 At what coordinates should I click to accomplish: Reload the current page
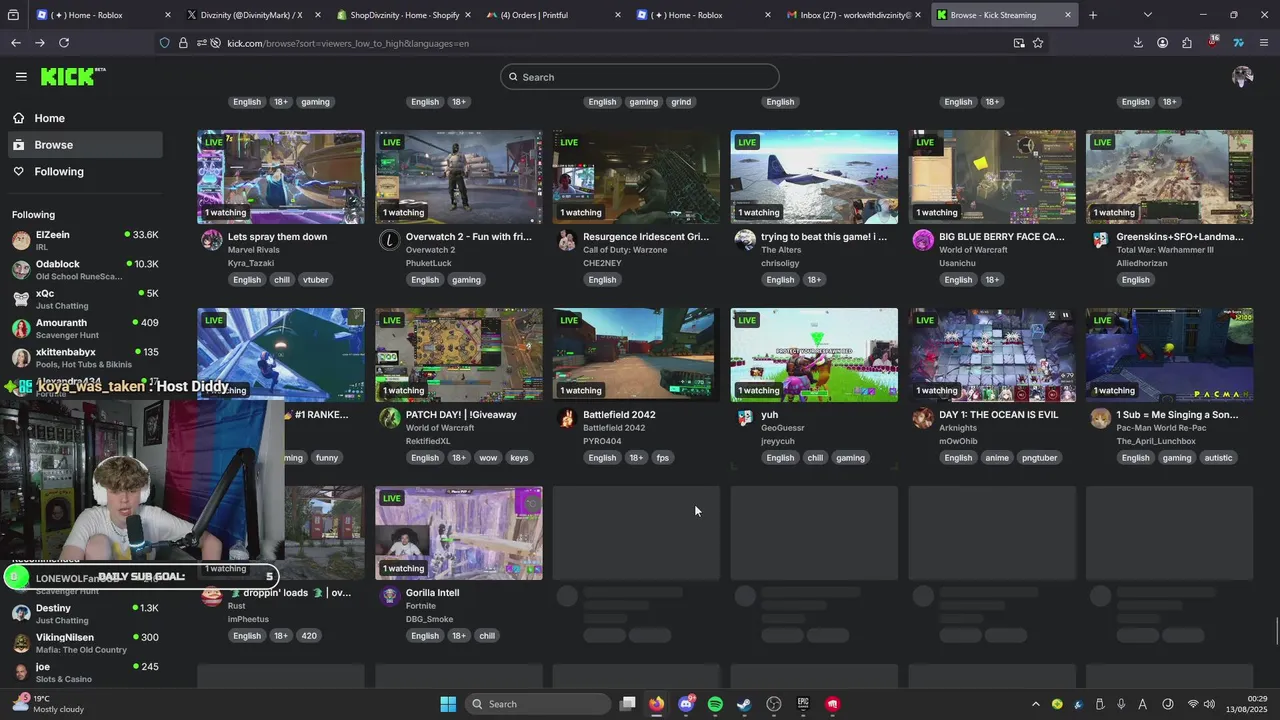coord(64,43)
